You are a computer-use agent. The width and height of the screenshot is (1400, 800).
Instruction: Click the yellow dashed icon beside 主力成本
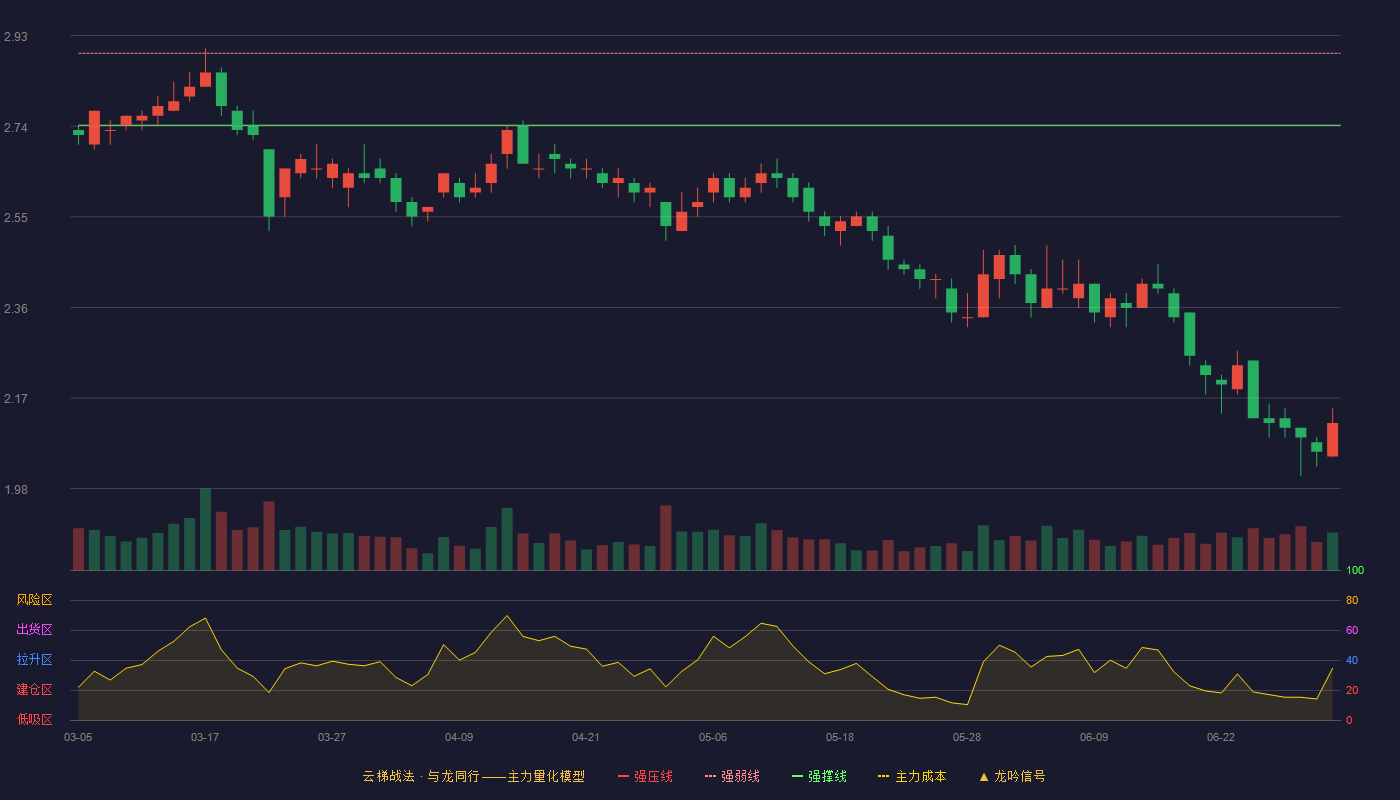[883, 776]
